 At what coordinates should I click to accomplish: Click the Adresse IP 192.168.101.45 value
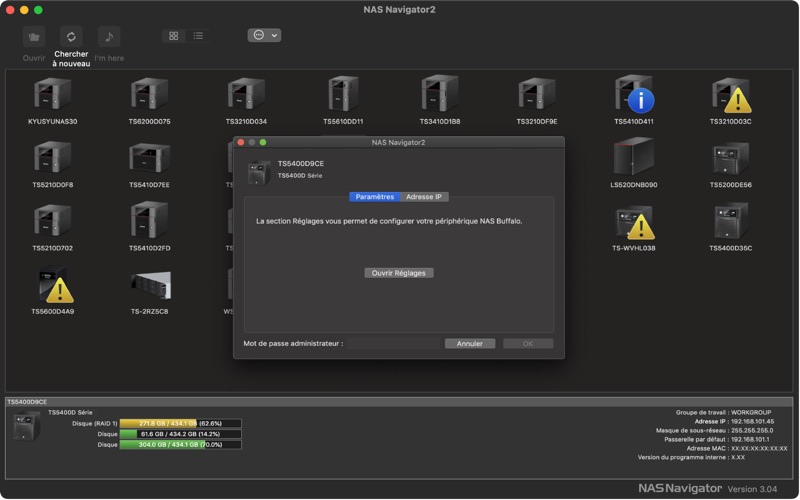click(x=753, y=421)
